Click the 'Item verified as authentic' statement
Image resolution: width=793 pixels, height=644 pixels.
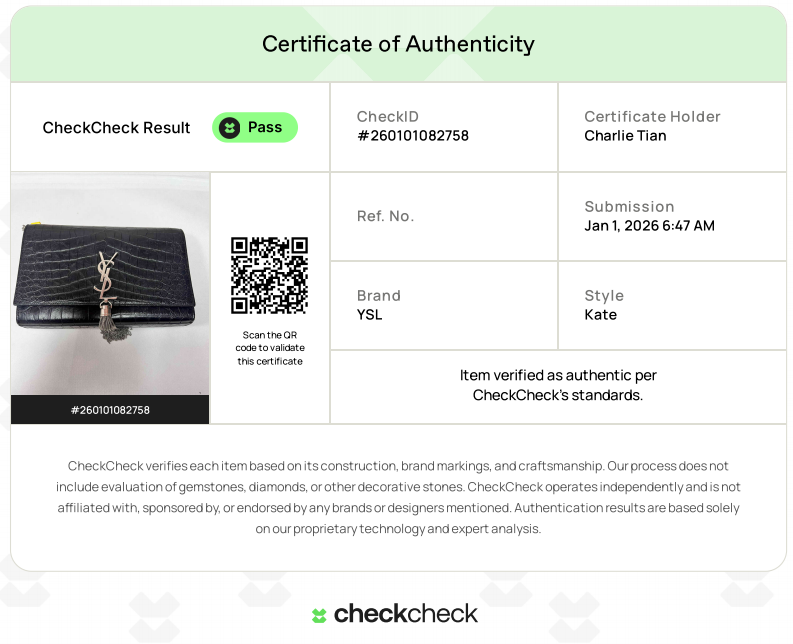558,385
